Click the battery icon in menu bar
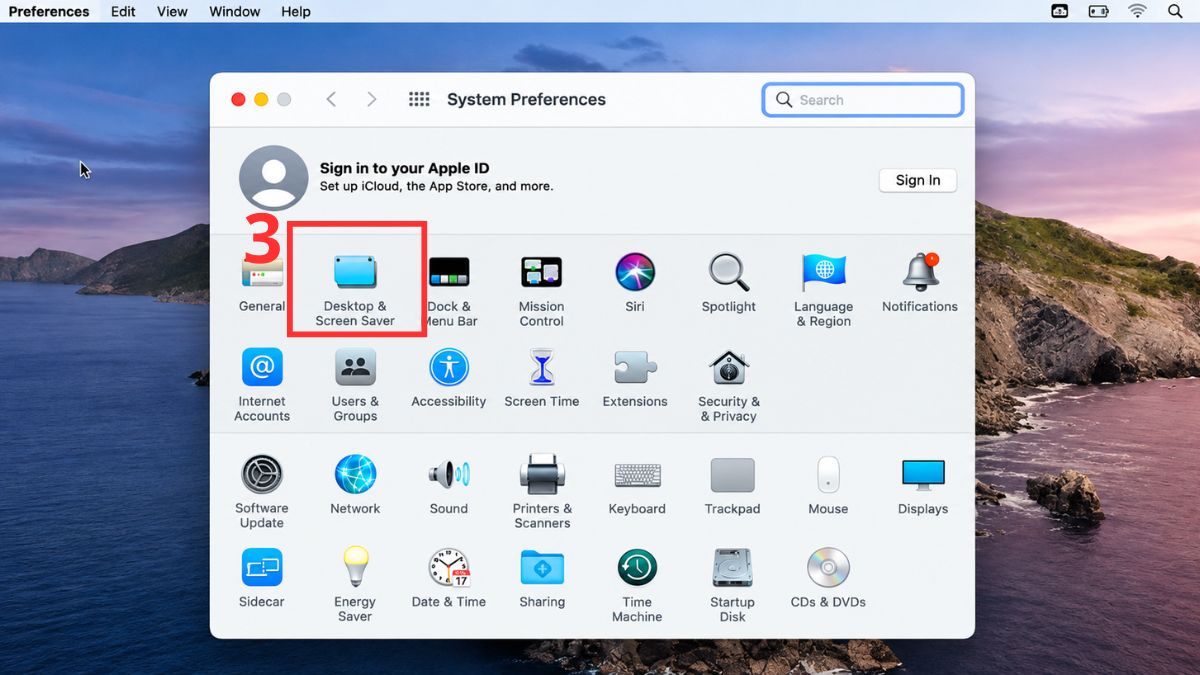Image resolution: width=1200 pixels, height=675 pixels. (1099, 11)
